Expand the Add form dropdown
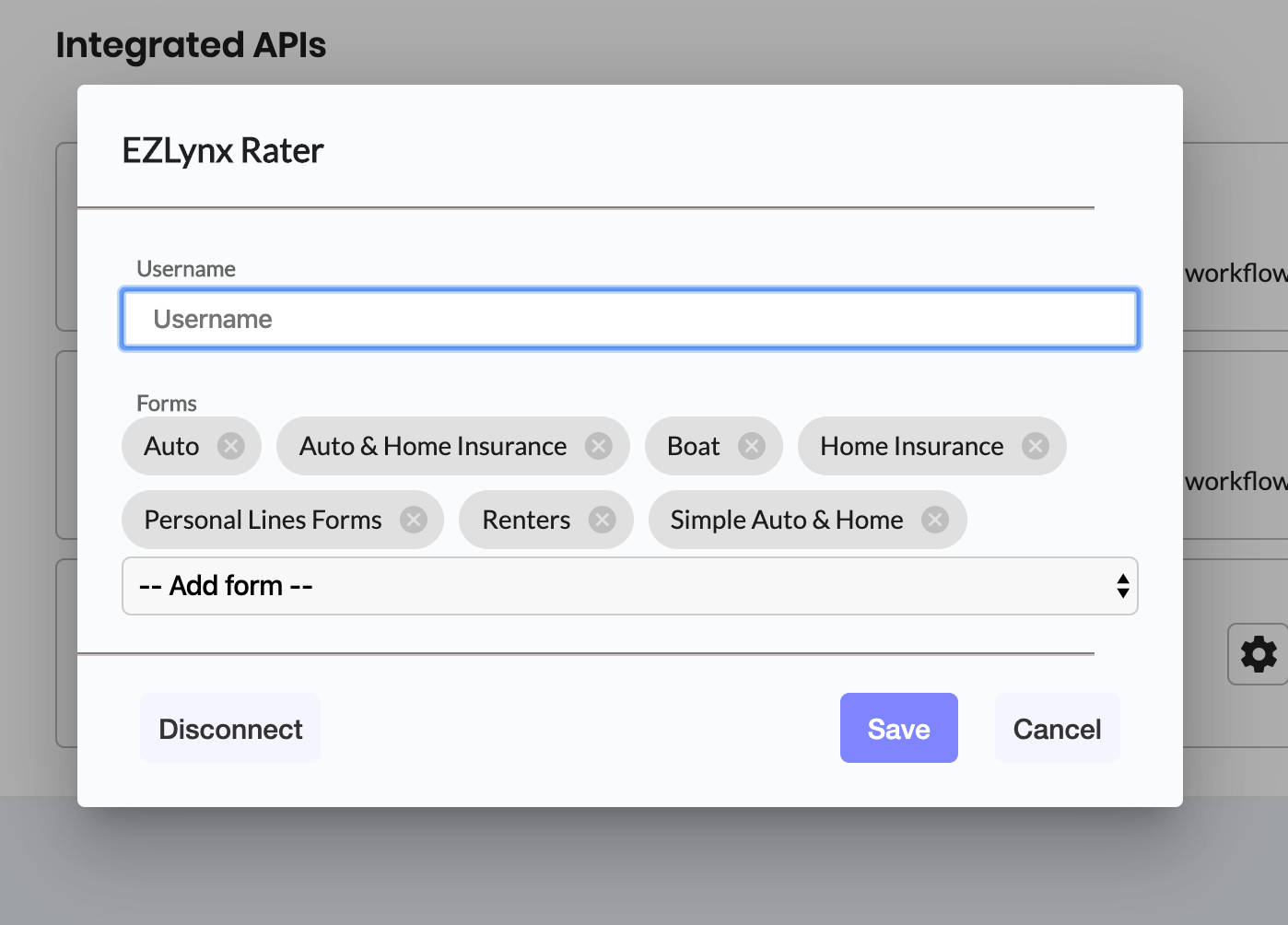 630,586
